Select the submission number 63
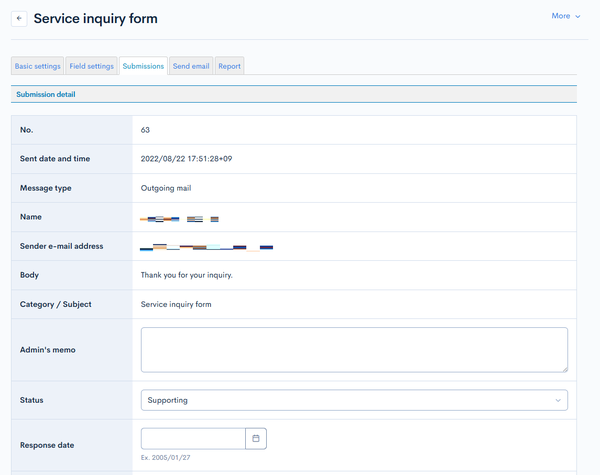The image size is (600, 475). pyautogui.click(x=145, y=130)
